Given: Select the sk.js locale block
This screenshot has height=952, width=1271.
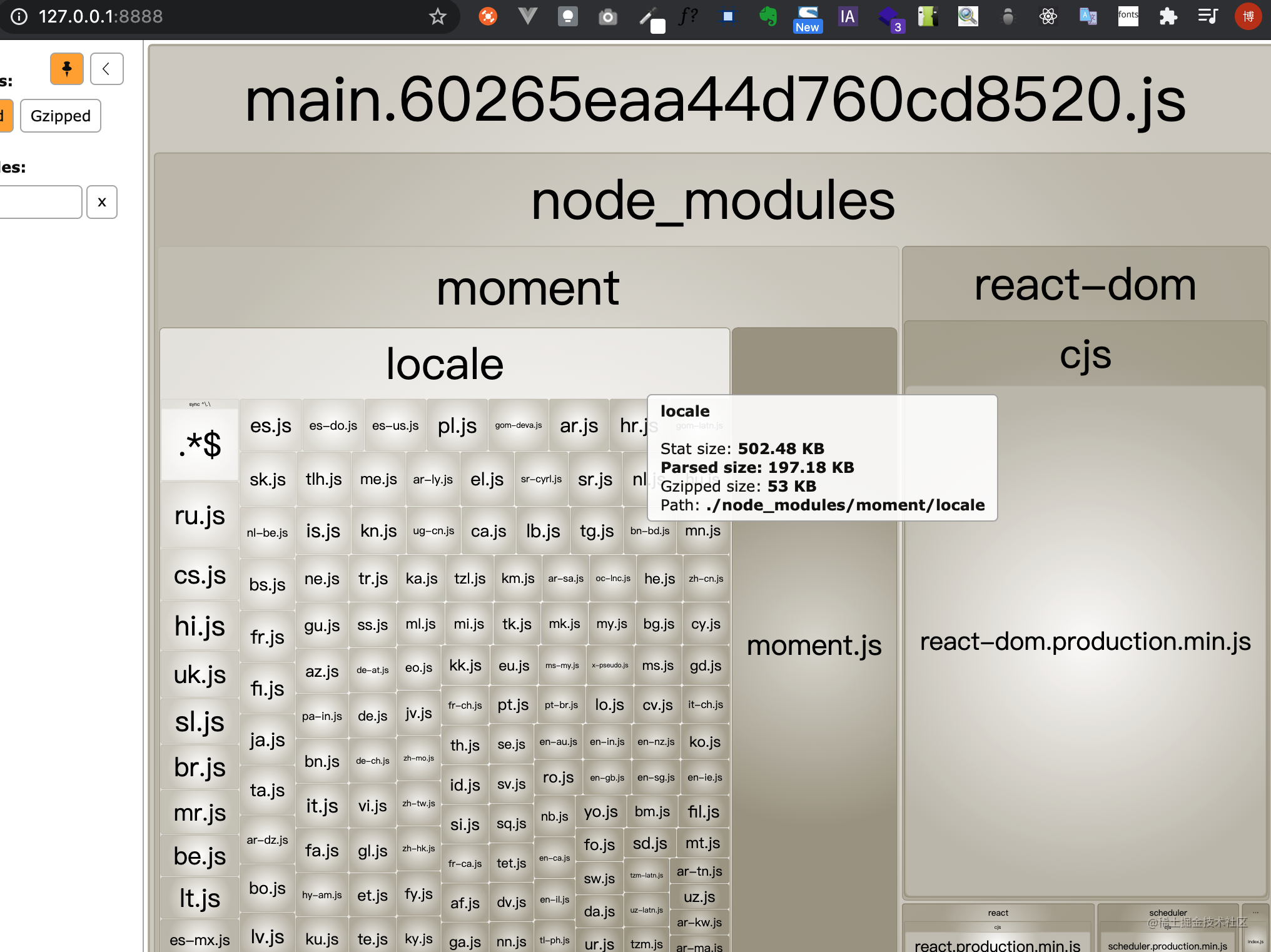Looking at the screenshot, I should [x=268, y=480].
